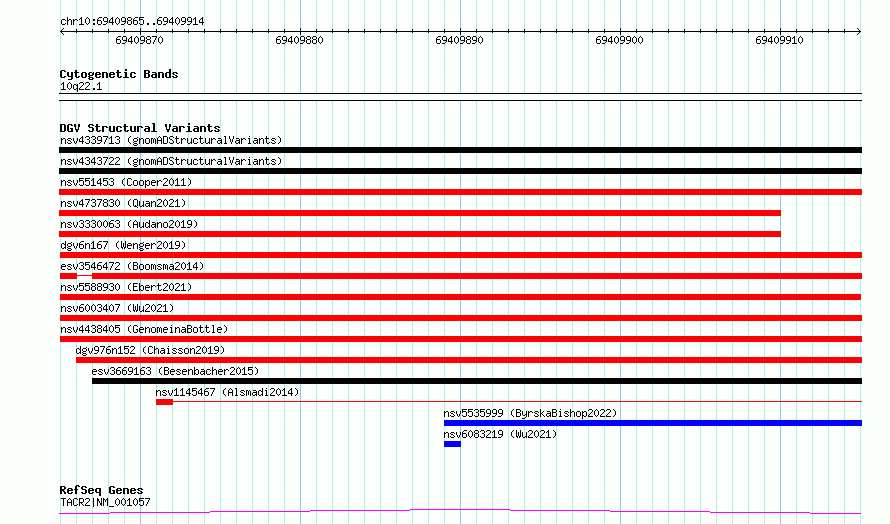Screen dimensions: 890x524
Task: Select the 10q22.1 band label
Action: 81,86
